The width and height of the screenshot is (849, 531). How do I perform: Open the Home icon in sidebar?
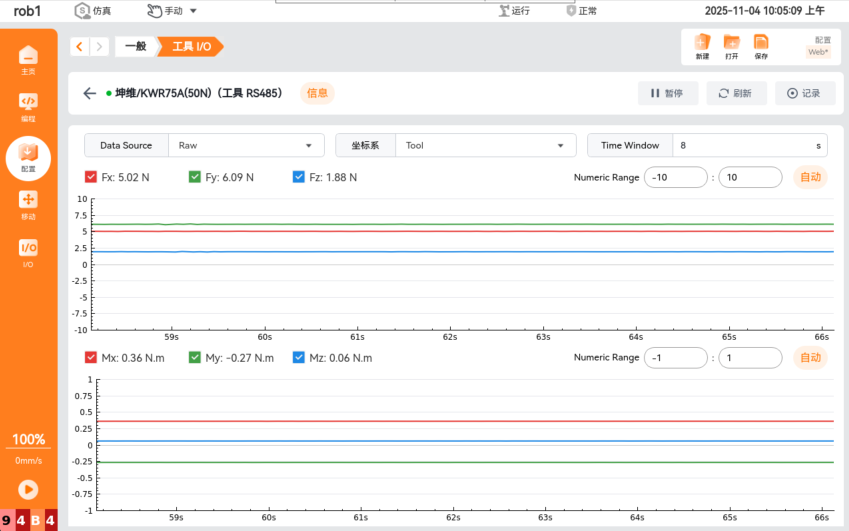coord(28,58)
